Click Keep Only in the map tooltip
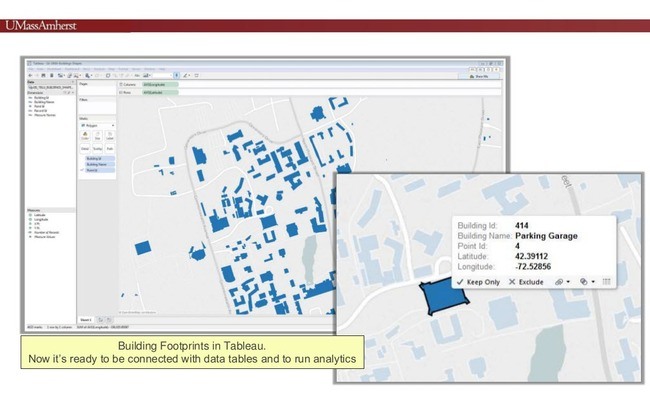The height and width of the screenshot is (407, 650). (x=478, y=282)
